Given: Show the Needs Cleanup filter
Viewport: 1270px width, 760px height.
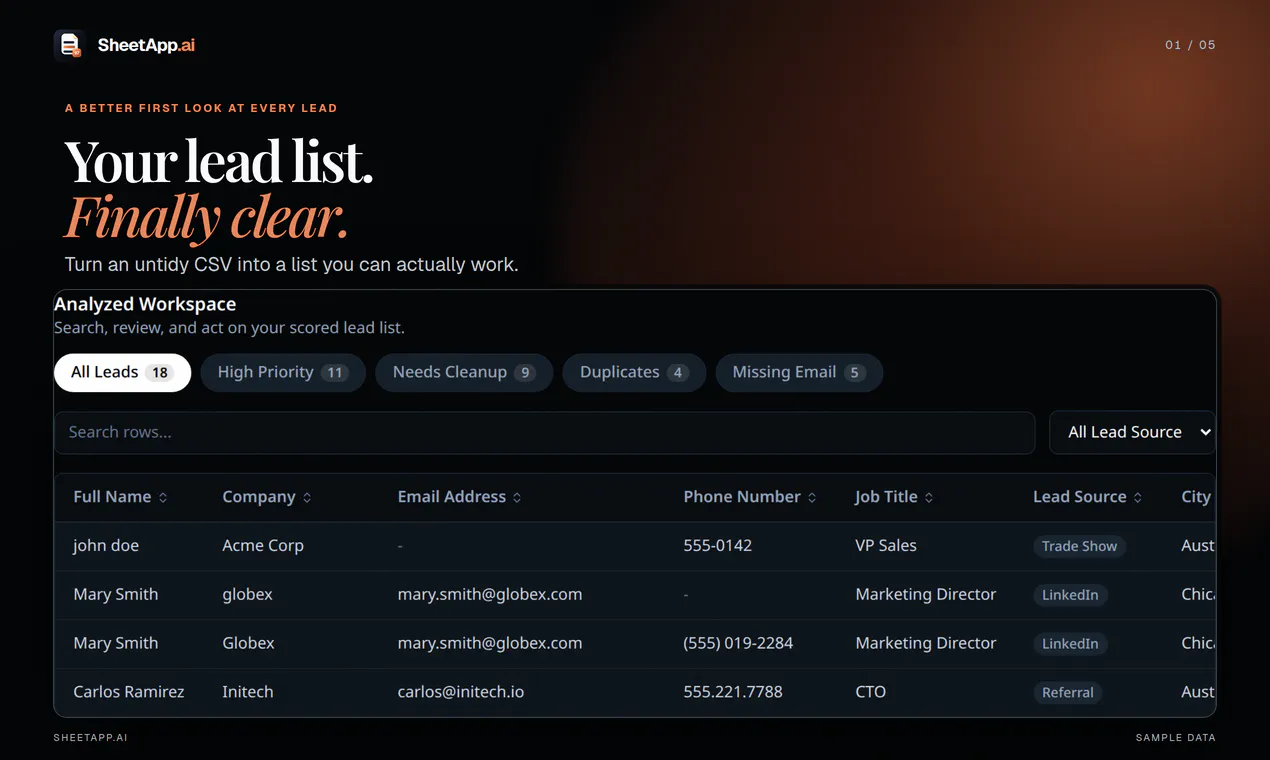Looking at the screenshot, I should pos(464,372).
